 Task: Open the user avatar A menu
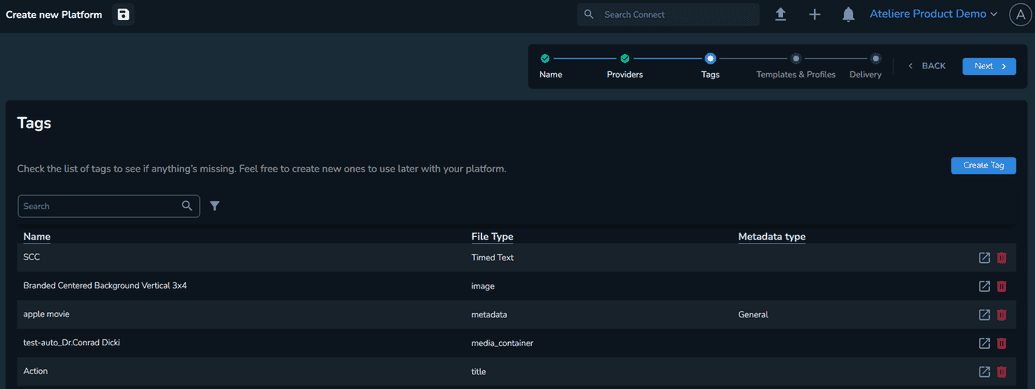pos(1020,15)
